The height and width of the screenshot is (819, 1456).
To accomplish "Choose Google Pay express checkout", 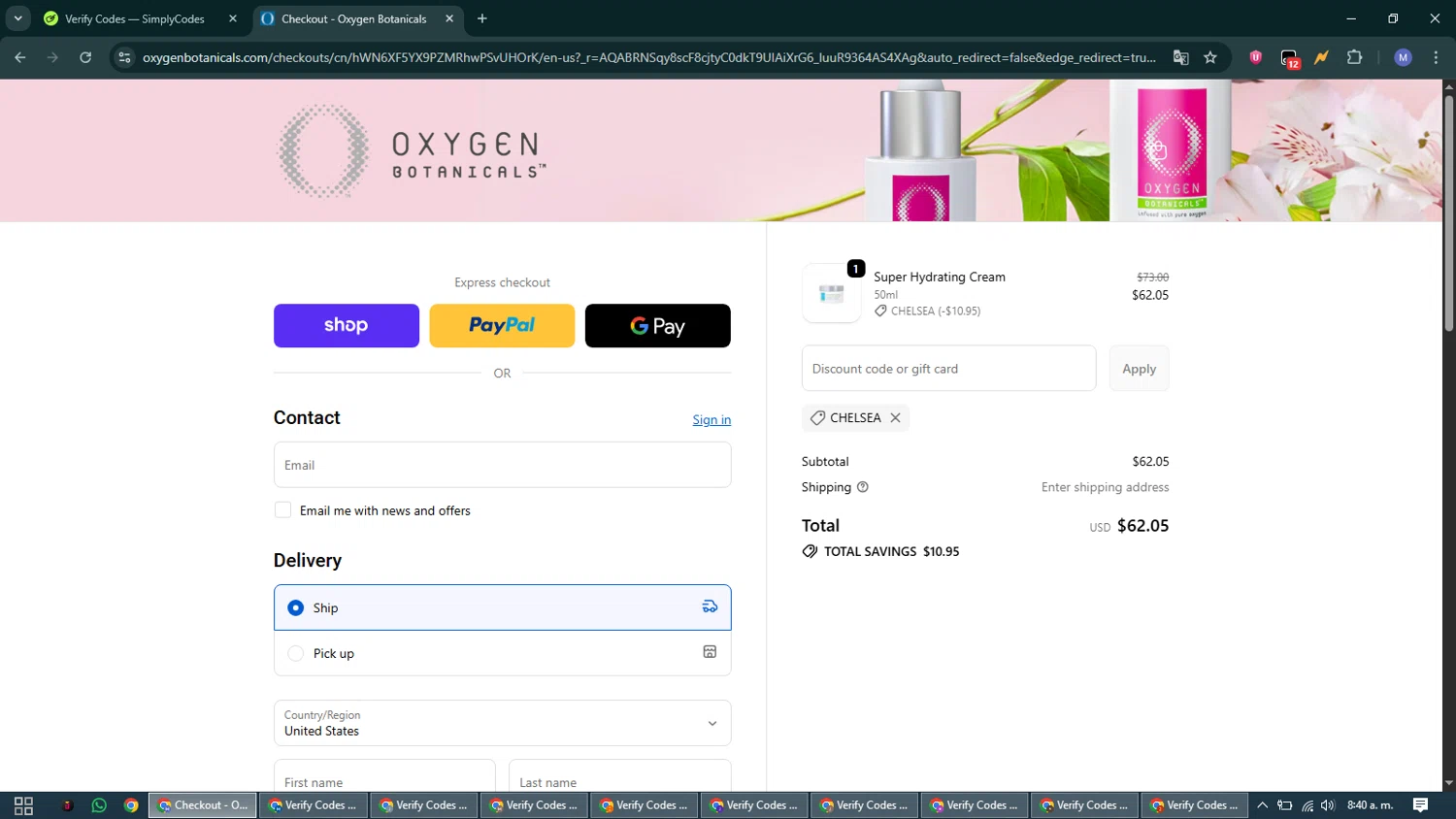I will point(658,325).
